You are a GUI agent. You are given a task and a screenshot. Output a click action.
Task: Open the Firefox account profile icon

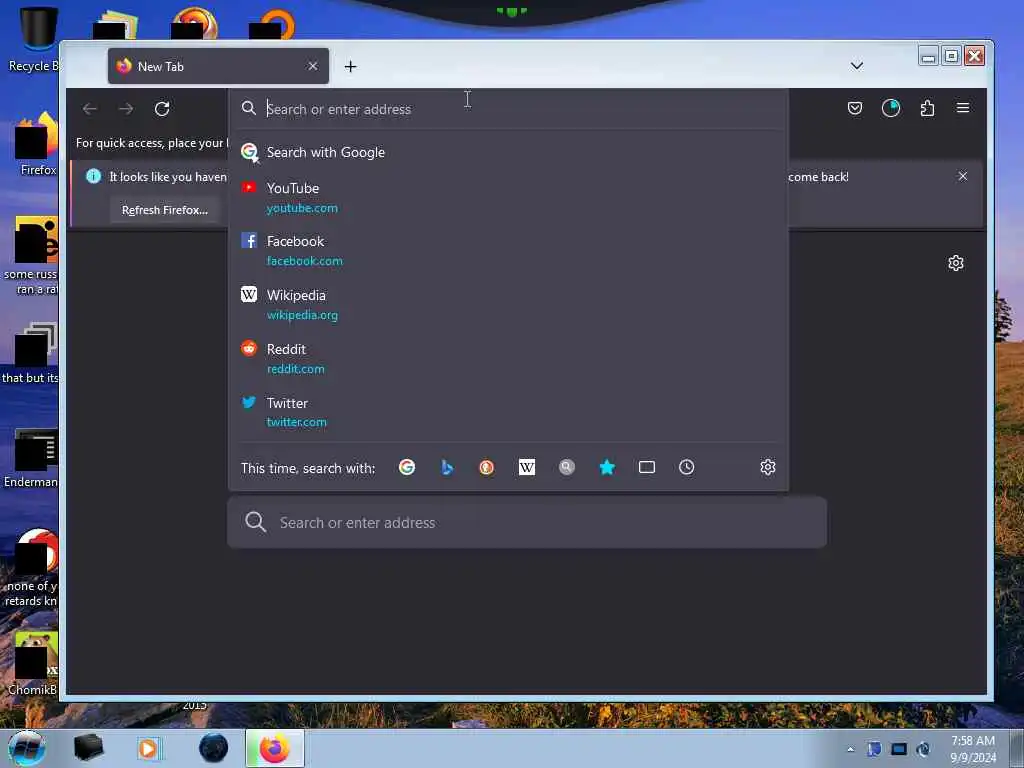891,108
